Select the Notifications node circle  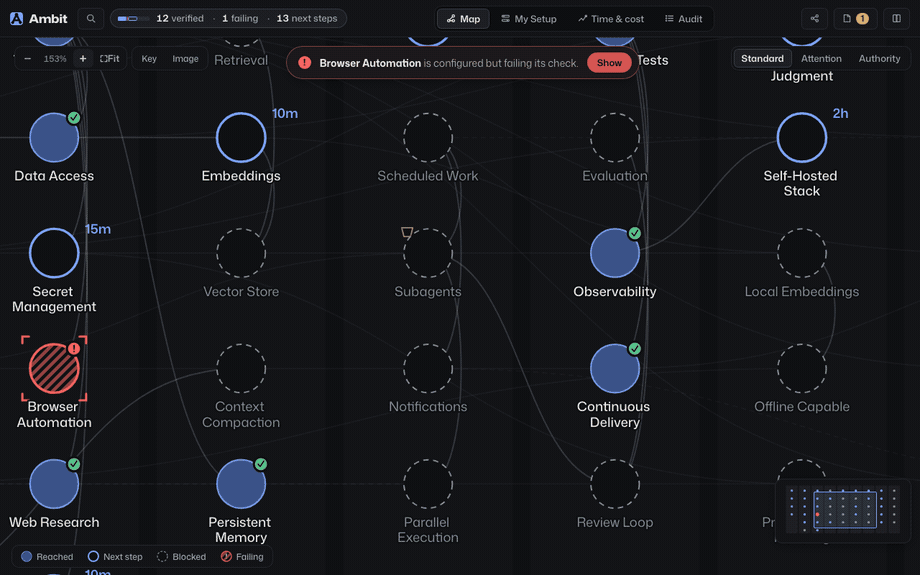coord(428,368)
